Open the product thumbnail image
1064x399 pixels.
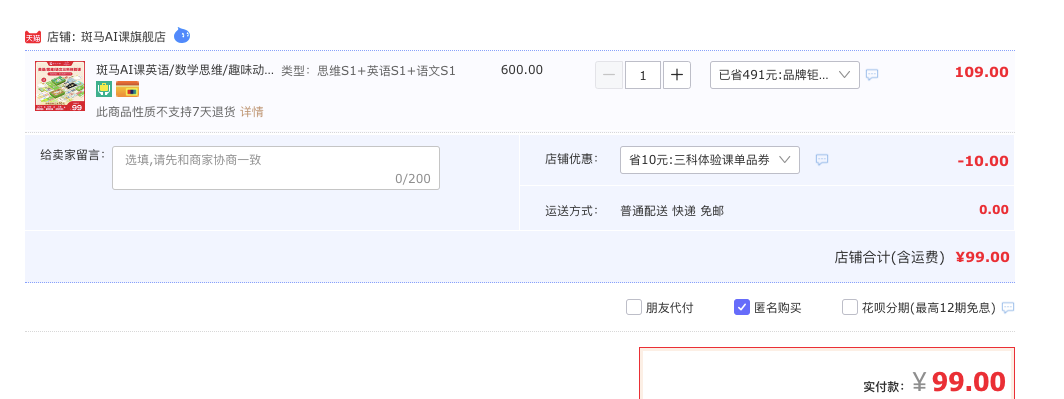click(x=60, y=86)
